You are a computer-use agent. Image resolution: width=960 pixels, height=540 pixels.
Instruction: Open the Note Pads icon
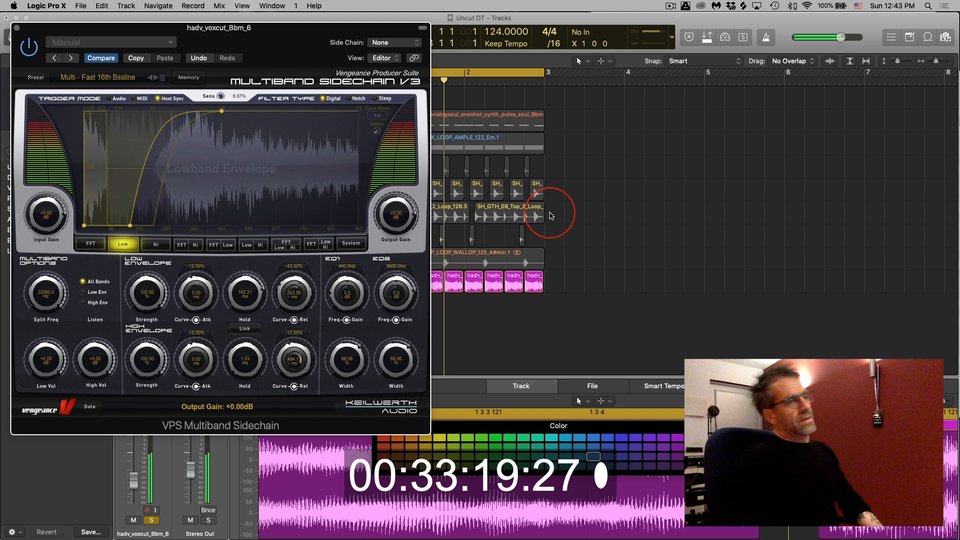(910, 37)
